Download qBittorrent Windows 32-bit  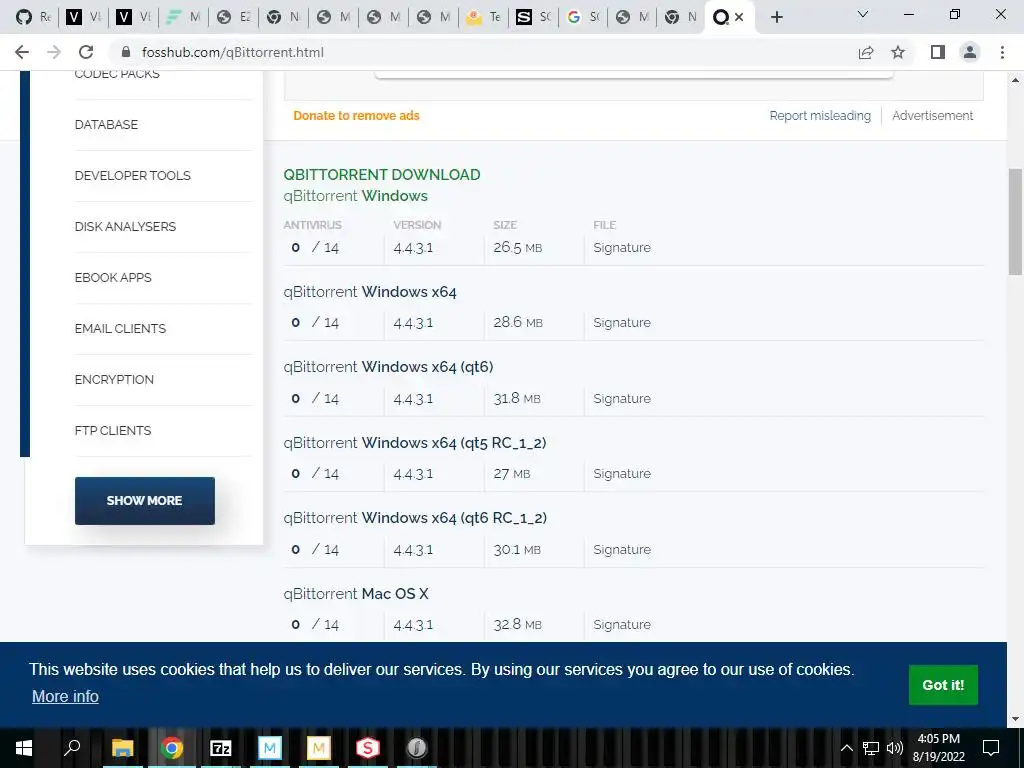coord(355,196)
